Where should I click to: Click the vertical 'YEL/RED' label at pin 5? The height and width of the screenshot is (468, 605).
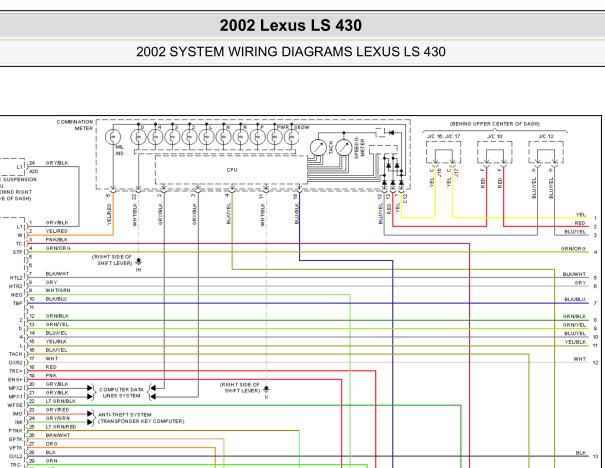coord(109,214)
